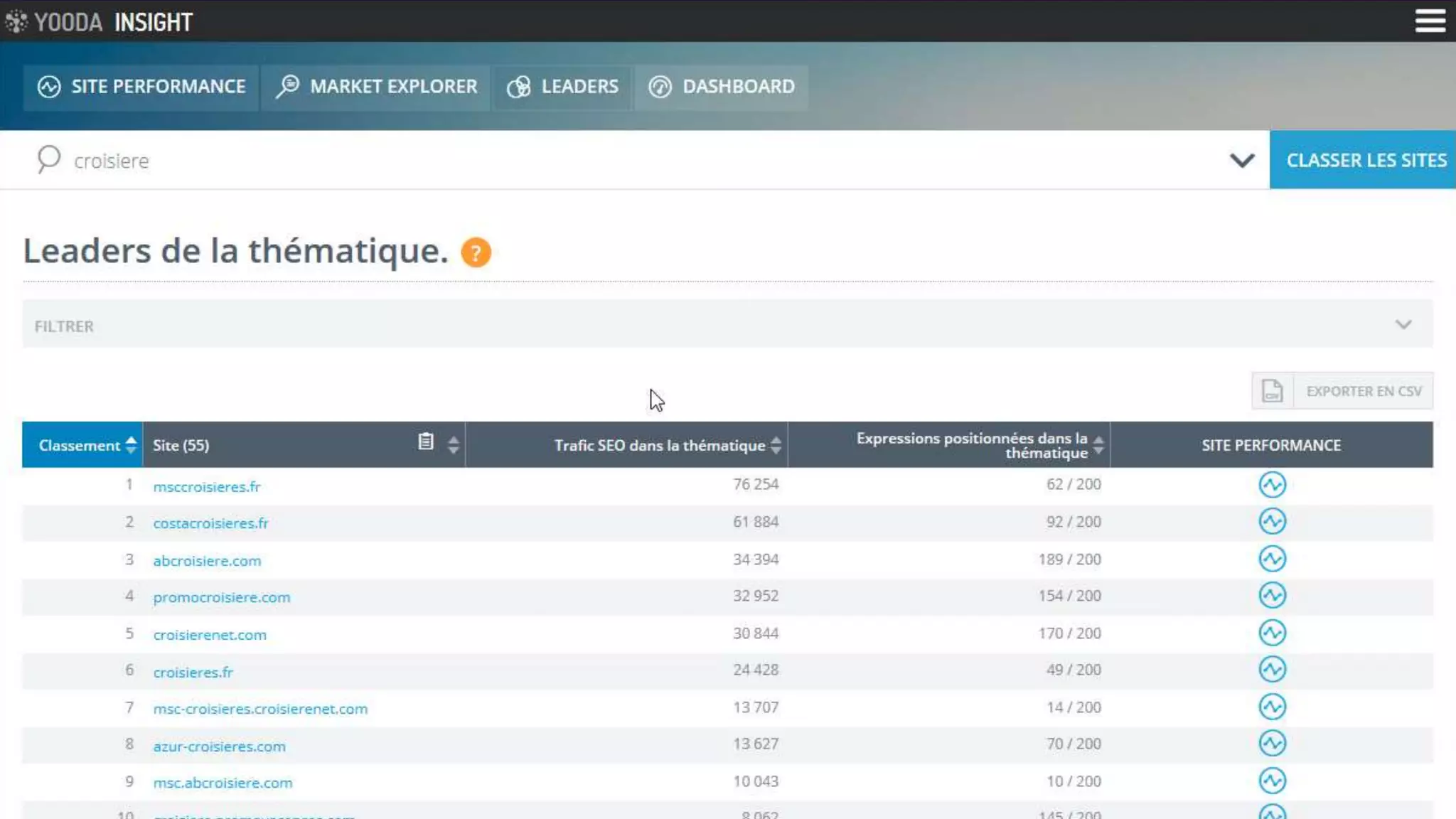The image size is (1456, 819).
Task: Expand the search bar dropdown chevron
Action: (1241, 161)
